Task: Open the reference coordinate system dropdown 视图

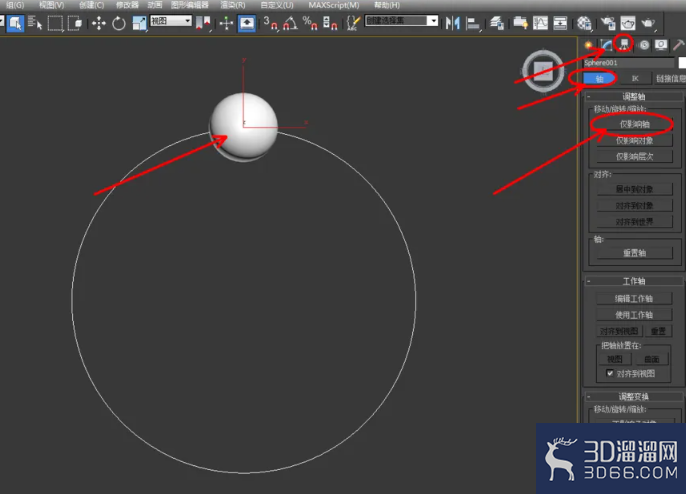Action: coord(171,21)
